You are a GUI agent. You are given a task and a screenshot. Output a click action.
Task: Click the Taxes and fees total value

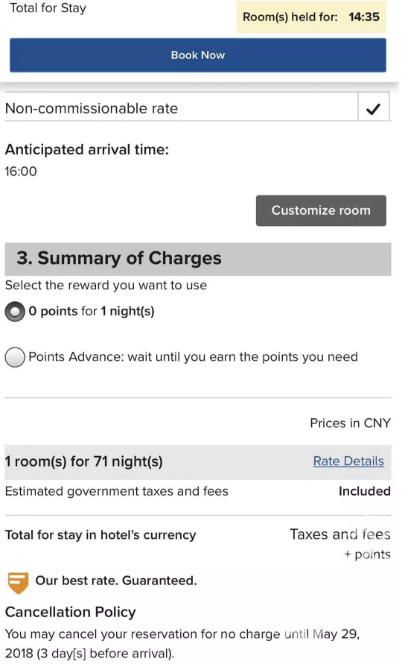340,534
